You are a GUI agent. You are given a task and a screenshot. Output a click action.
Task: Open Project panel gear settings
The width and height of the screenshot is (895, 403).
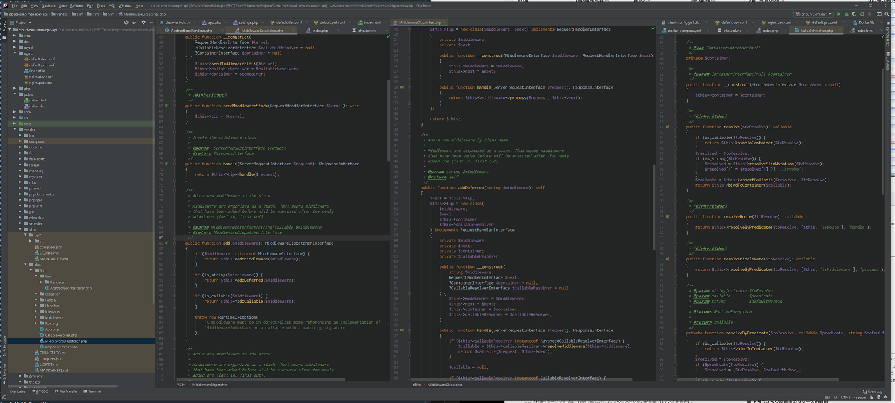pyautogui.click(x=143, y=22)
